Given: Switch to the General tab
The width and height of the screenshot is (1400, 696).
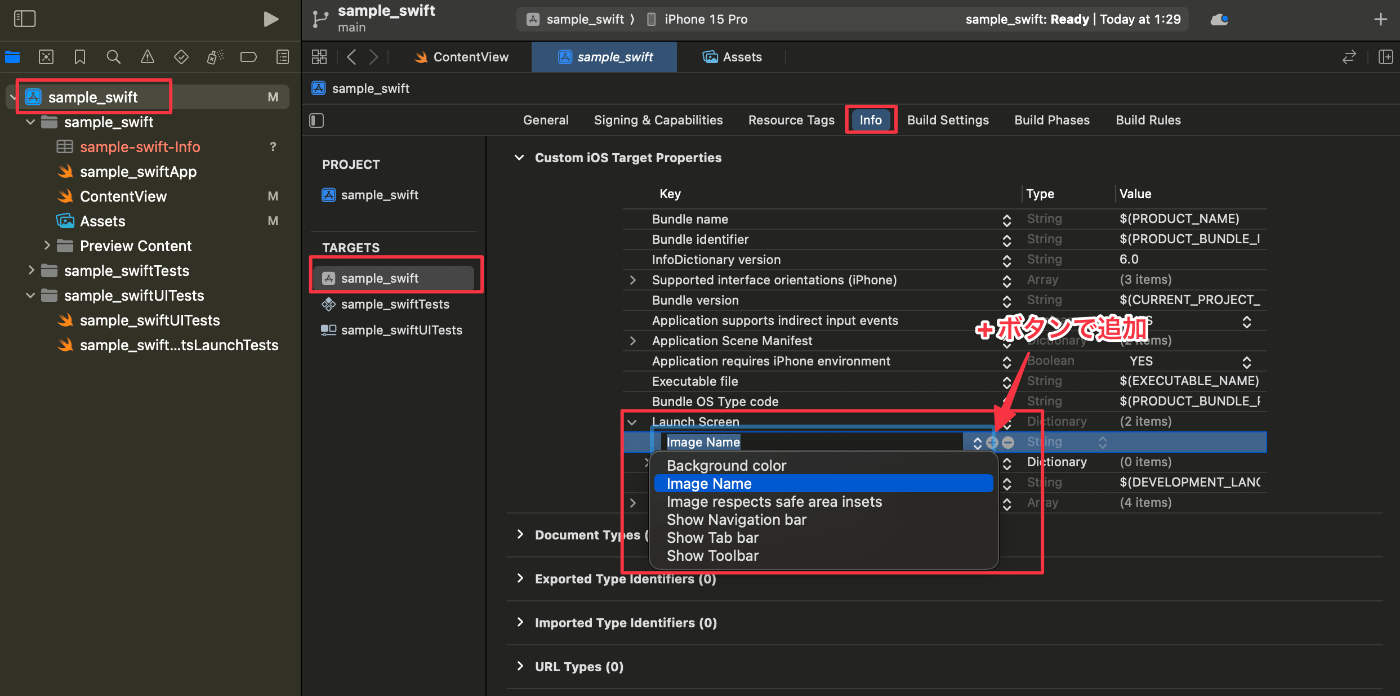Looking at the screenshot, I should pos(546,120).
